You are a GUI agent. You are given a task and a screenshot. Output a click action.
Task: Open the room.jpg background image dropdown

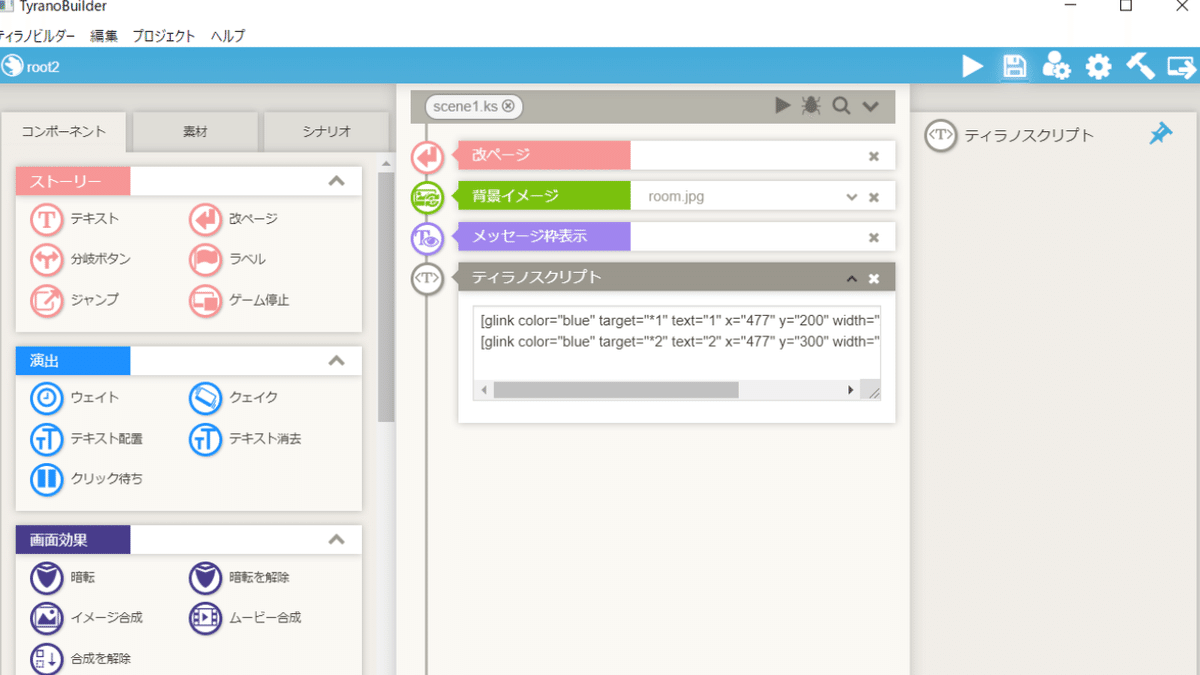851,197
